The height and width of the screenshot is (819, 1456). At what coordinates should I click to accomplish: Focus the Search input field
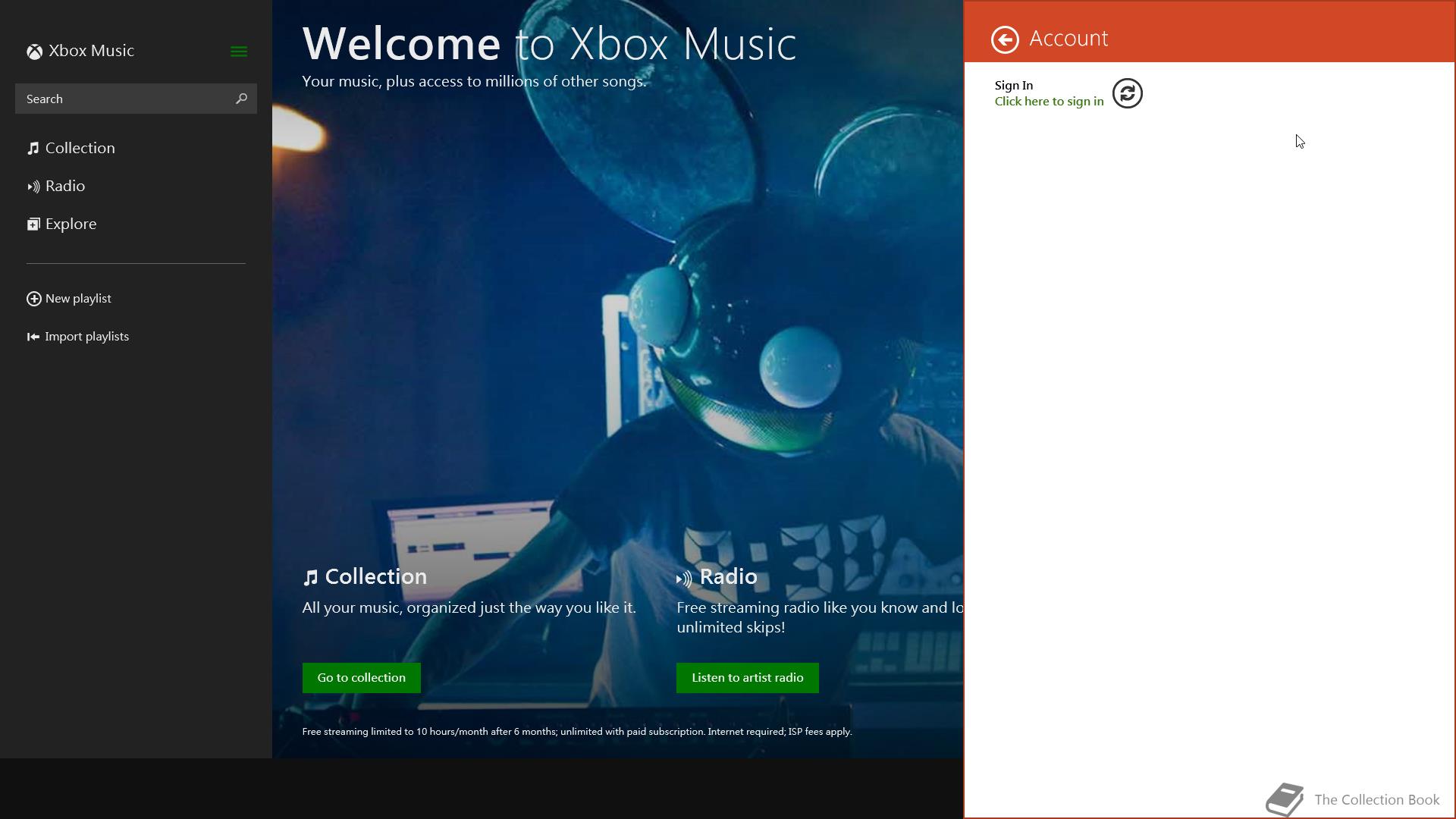pos(136,99)
